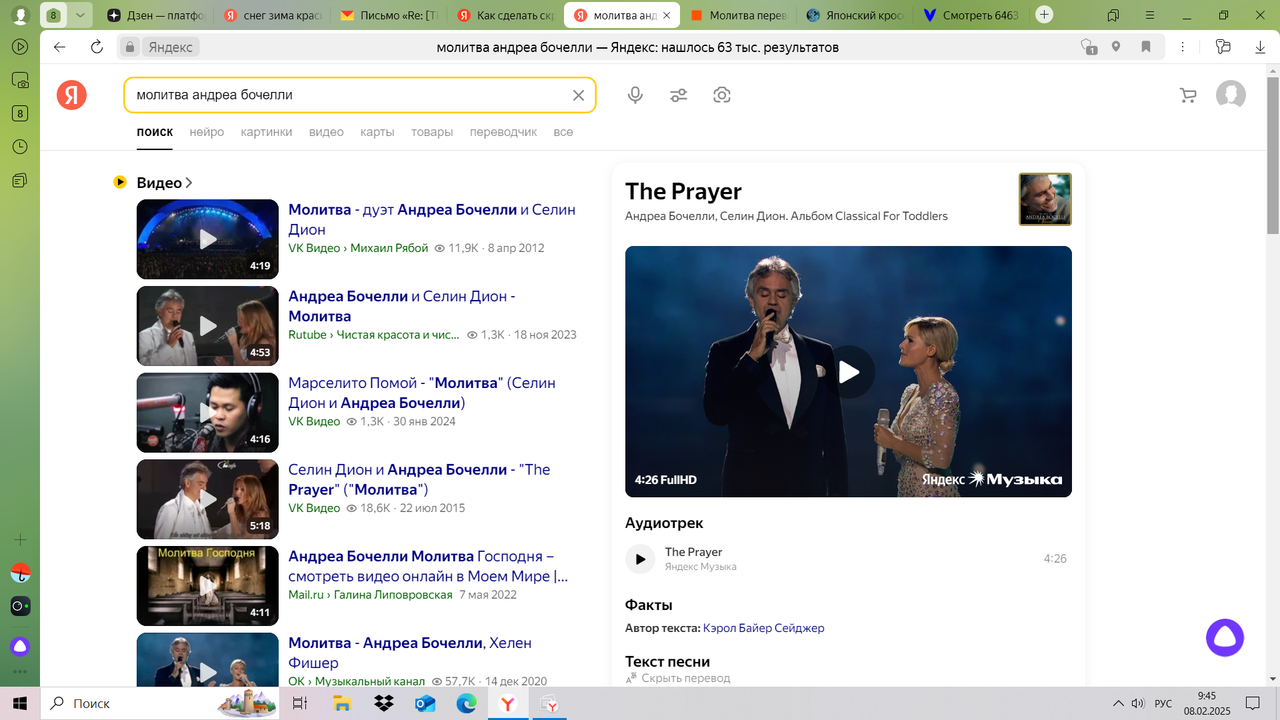Image resolution: width=1280 pixels, height=720 pixels.
Task: Open the red umbrella sidebar app icon
Action: click(x=20, y=573)
